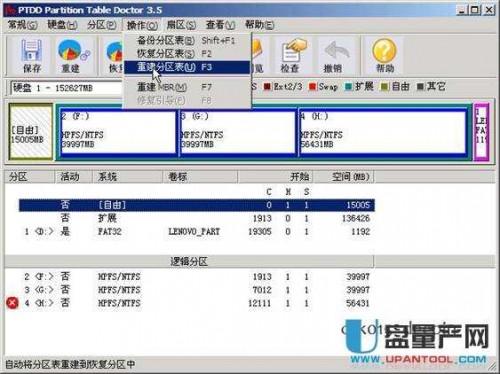Select the 扩展 row with 136426 MB
Screen dimensions: 500x374
point(197,218)
